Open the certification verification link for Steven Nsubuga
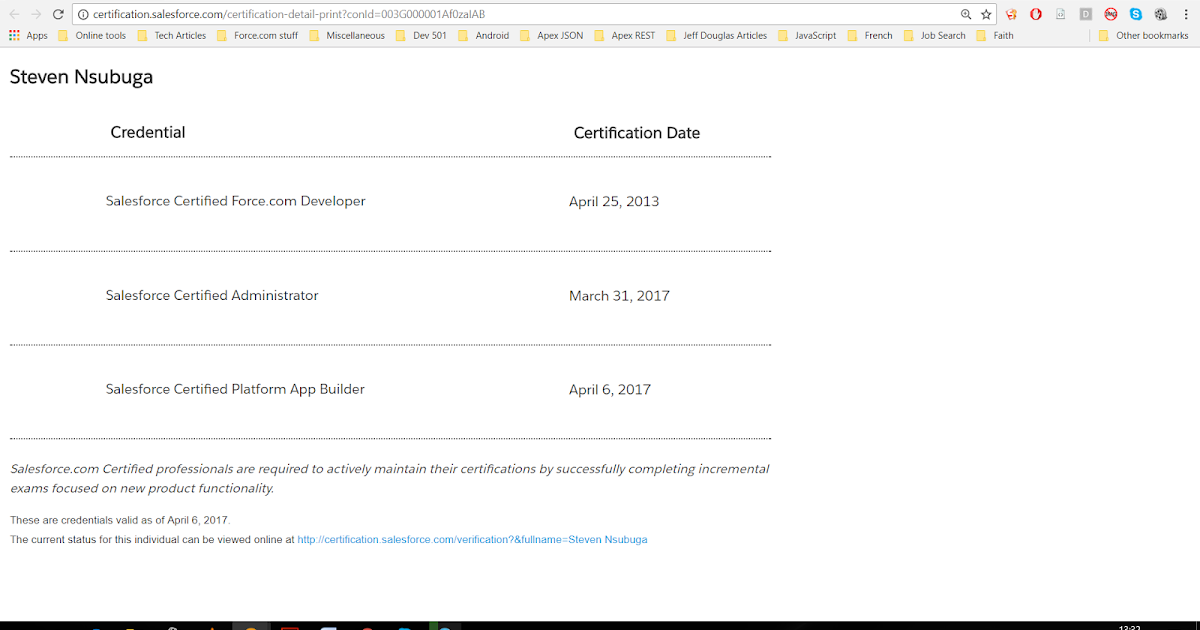This screenshot has width=1200, height=630. point(472,539)
